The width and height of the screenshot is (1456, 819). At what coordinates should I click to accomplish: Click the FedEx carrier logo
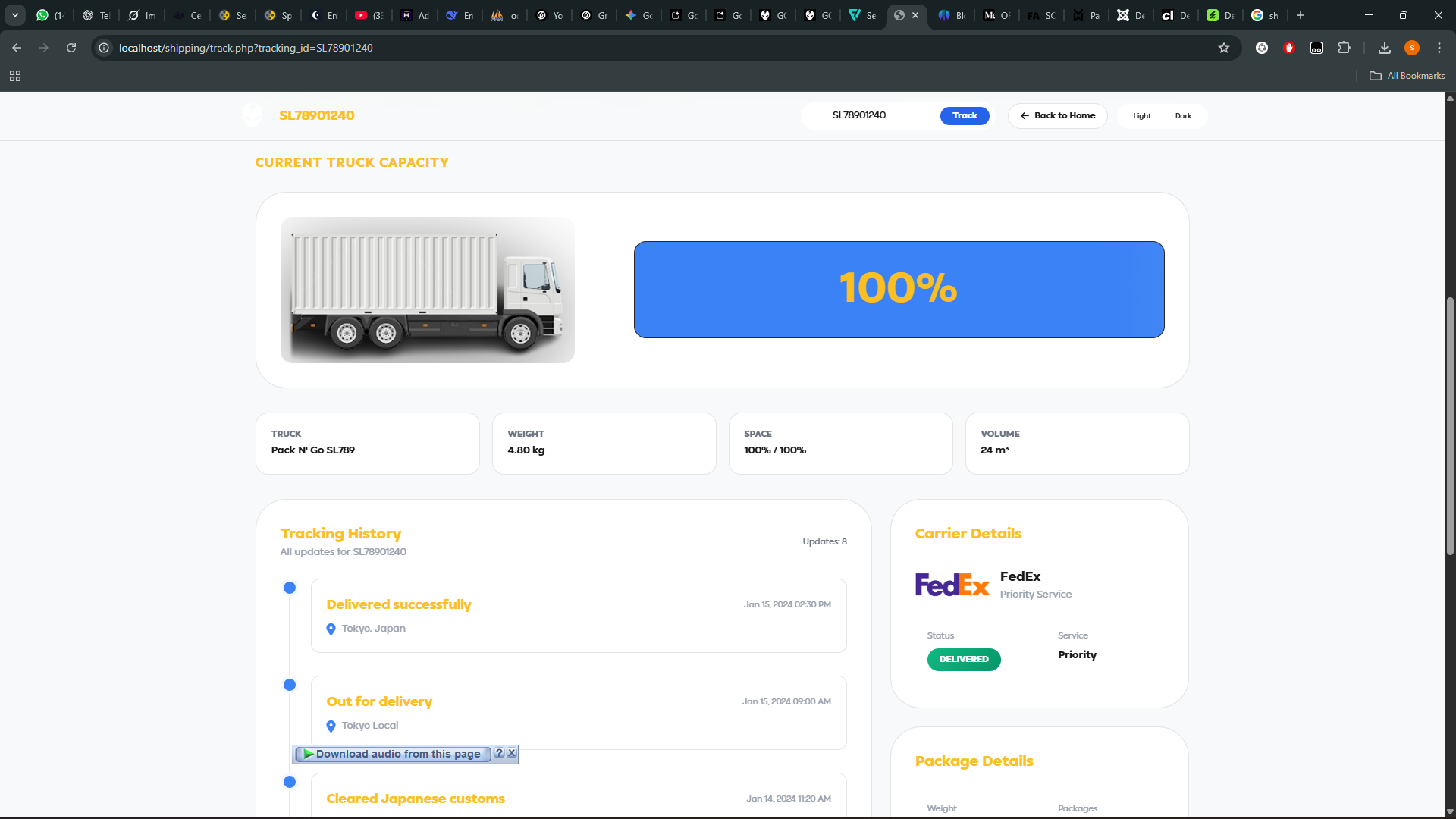click(x=952, y=585)
